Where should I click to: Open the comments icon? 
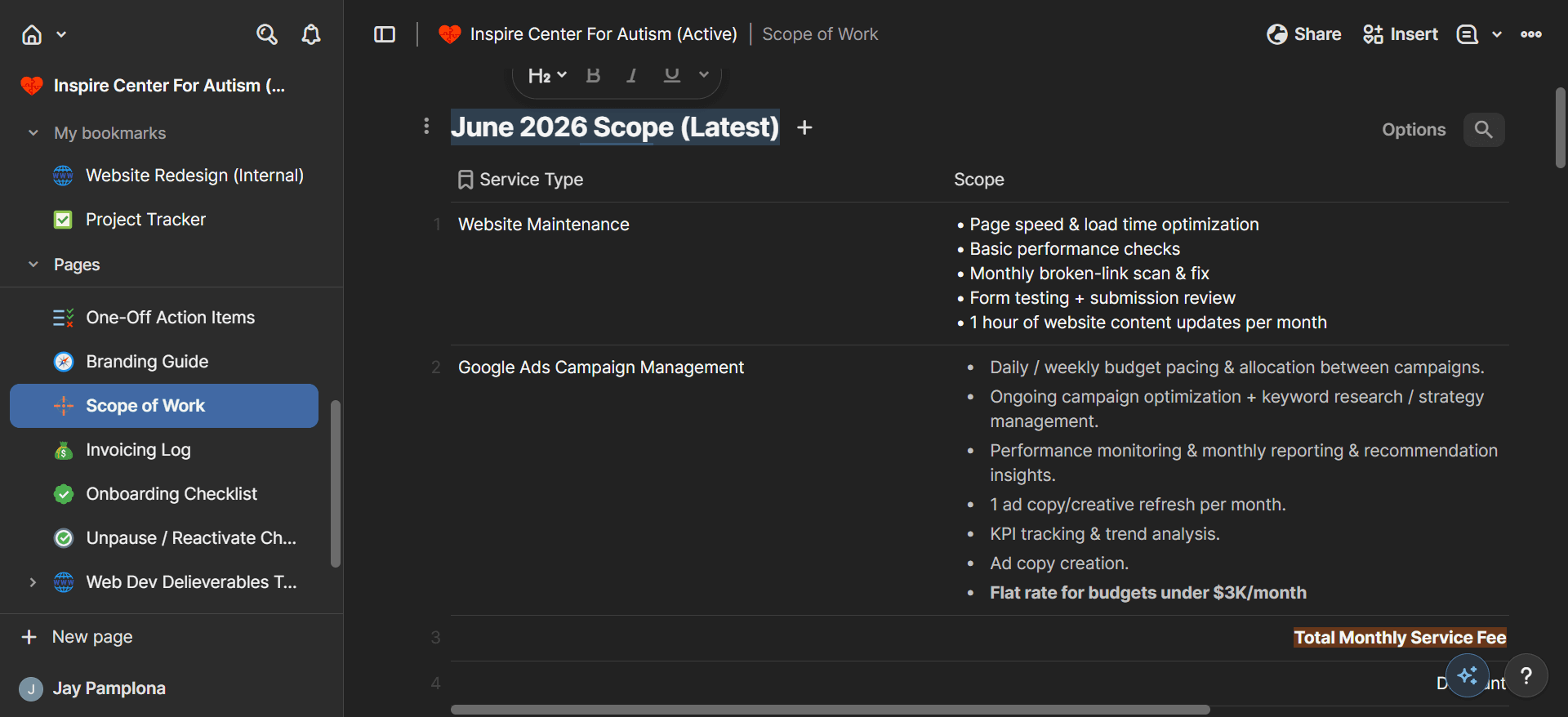[x=1468, y=34]
